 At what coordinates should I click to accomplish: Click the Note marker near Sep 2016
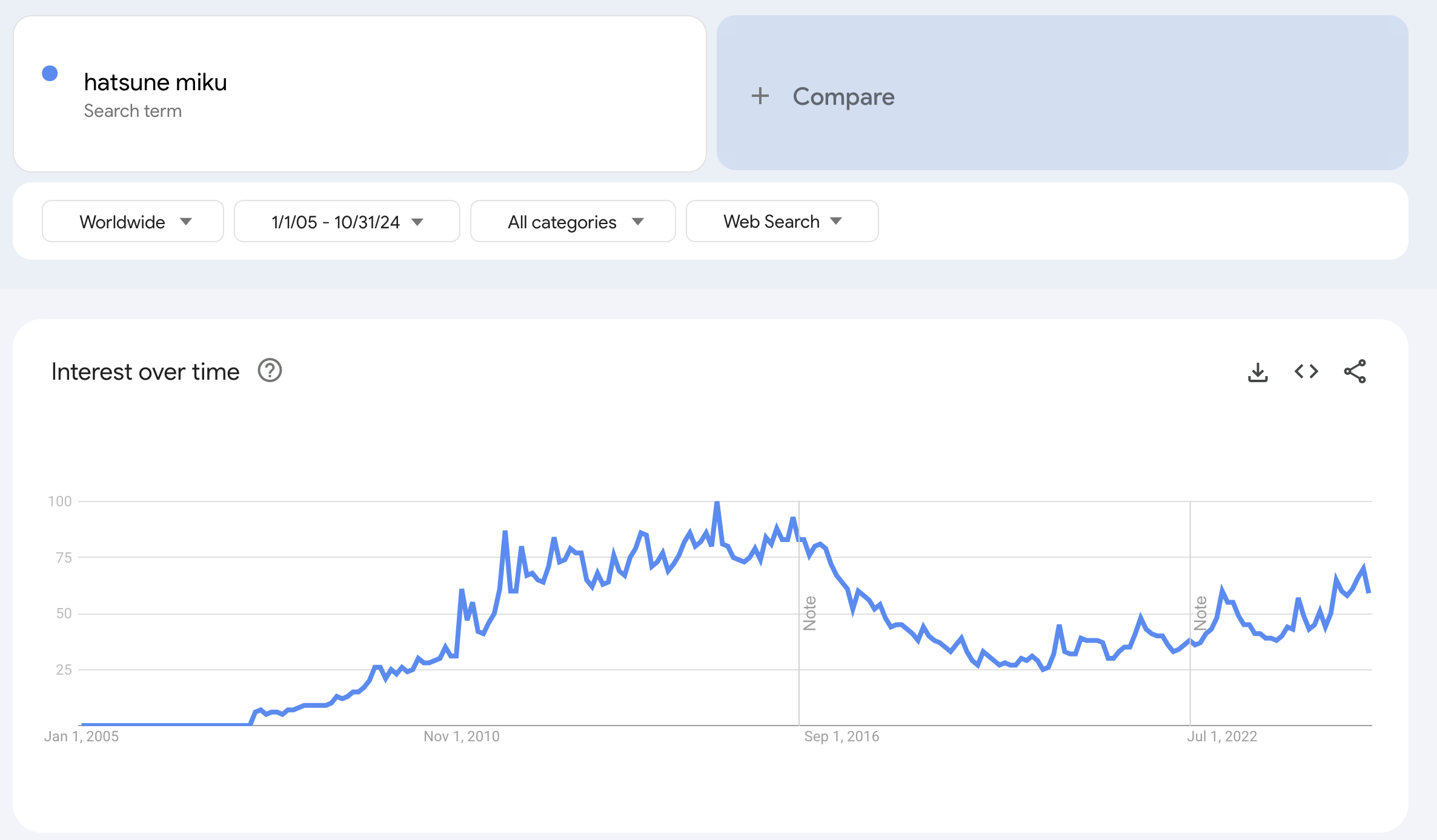(809, 613)
